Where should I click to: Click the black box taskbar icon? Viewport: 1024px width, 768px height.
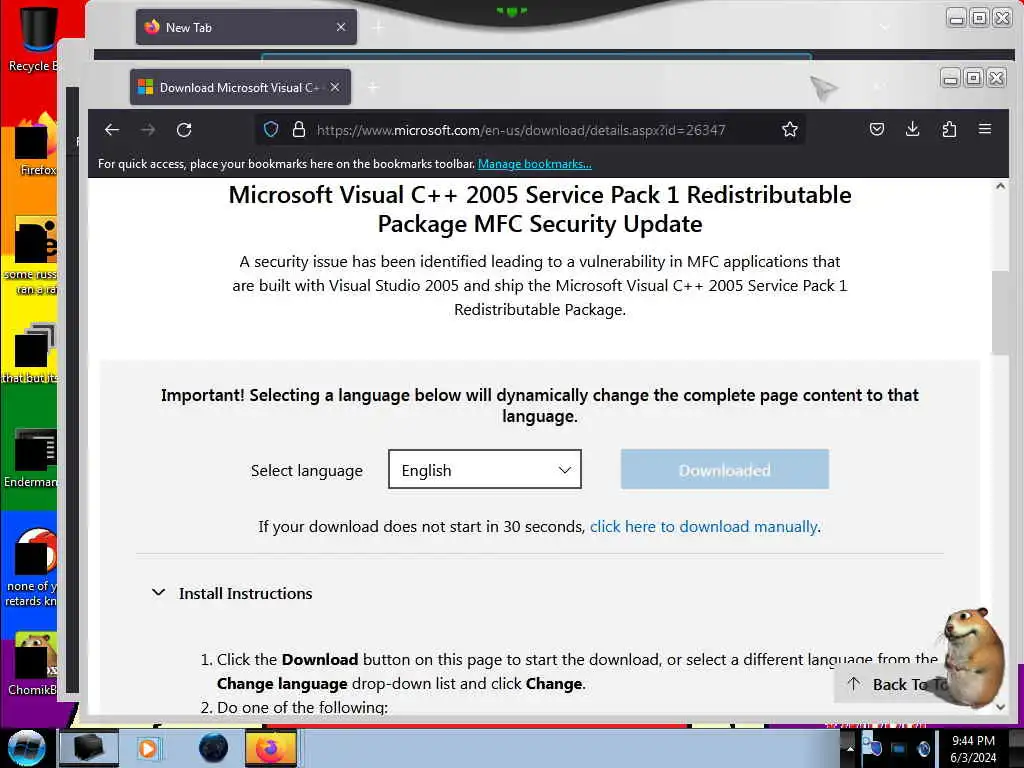pos(89,748)
